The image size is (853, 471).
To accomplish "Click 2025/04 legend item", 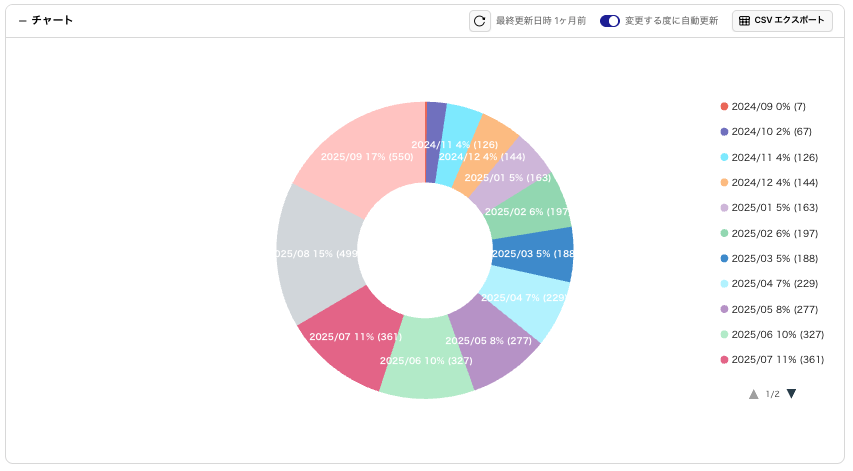I will [774, 284].
